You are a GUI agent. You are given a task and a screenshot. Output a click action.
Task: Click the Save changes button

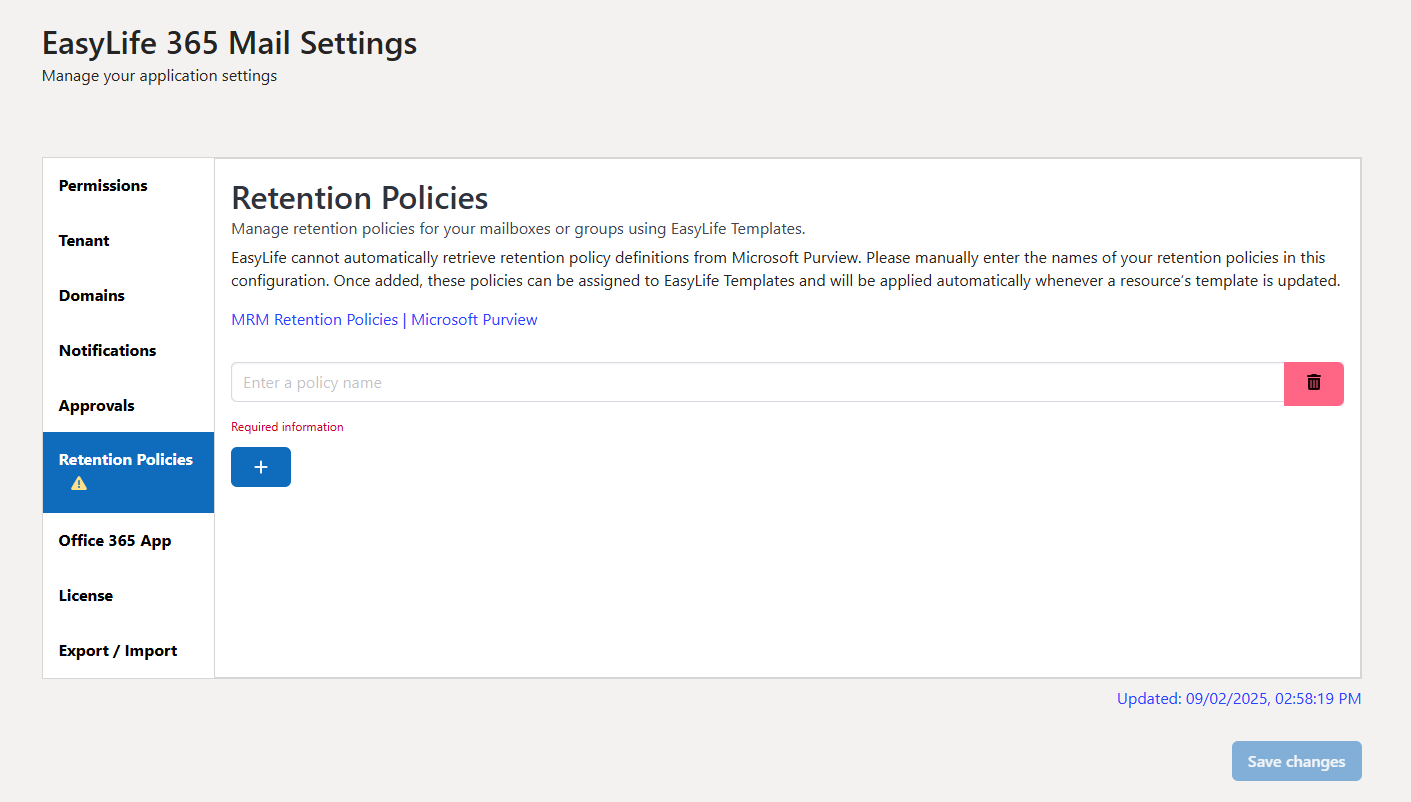1296,761
